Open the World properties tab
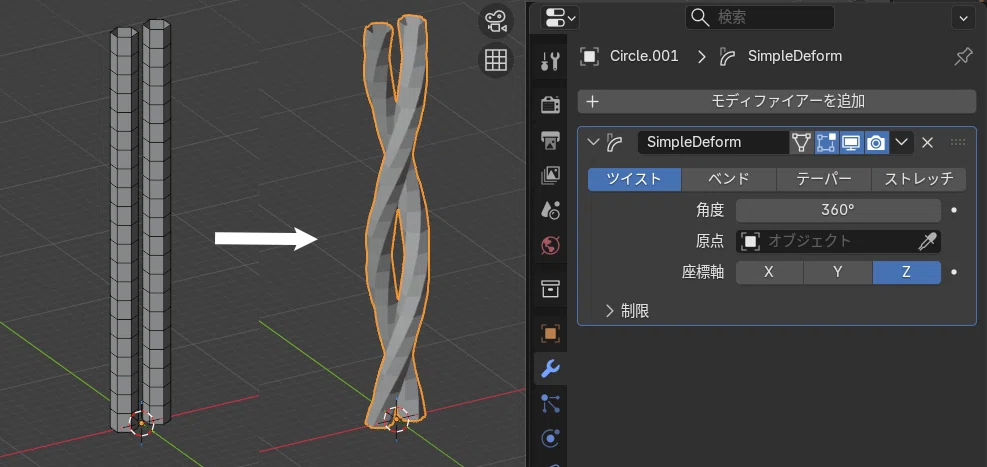This screenshot has height=467, width=987. (x=550, y=245)
